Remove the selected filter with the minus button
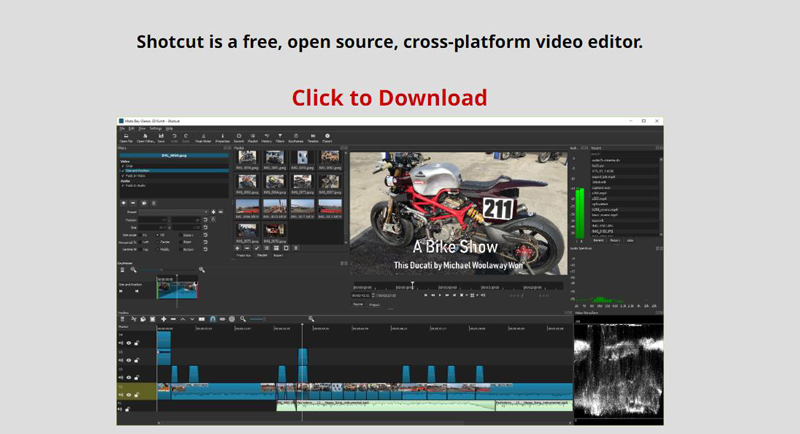800x434 pixels. coord(133,203)
